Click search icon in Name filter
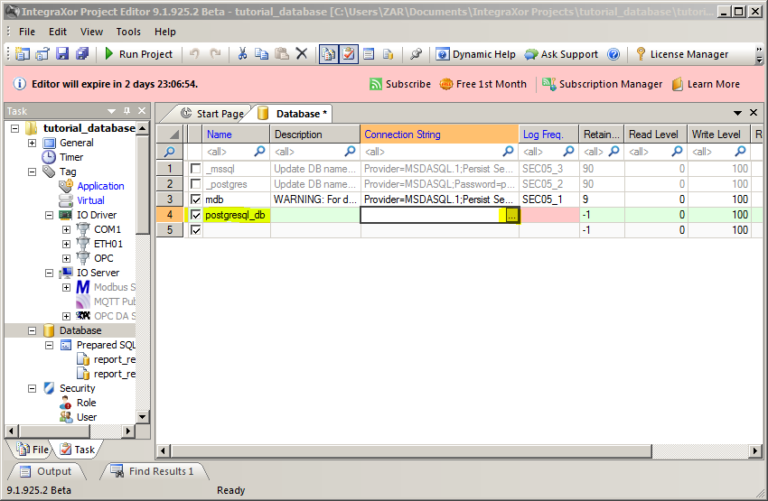This screenshot has height=501, width=768. 260,151
